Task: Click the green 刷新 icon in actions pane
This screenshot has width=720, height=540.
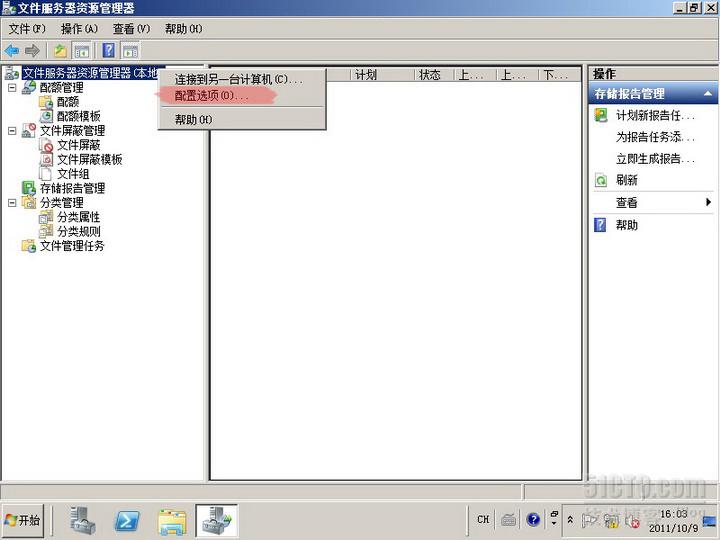Action: tap(601, 180)
